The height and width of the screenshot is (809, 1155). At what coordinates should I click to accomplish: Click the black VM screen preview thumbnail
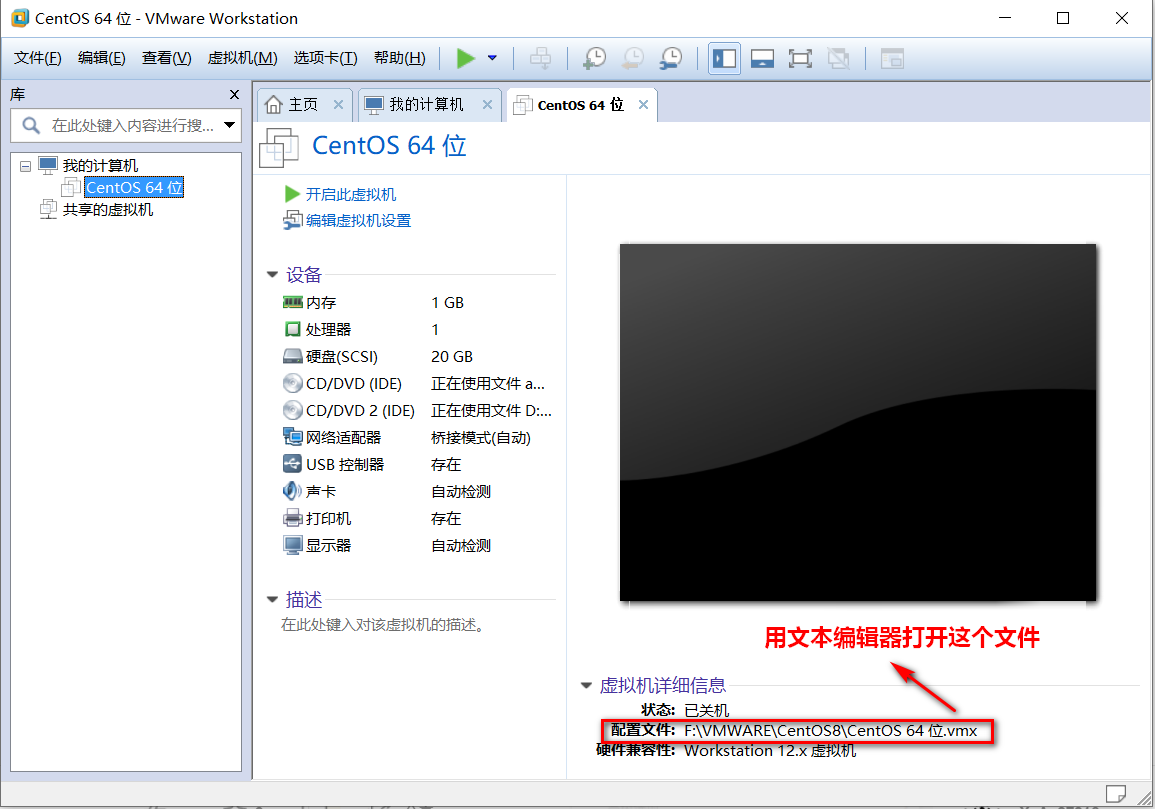click(x=857, y=422)
